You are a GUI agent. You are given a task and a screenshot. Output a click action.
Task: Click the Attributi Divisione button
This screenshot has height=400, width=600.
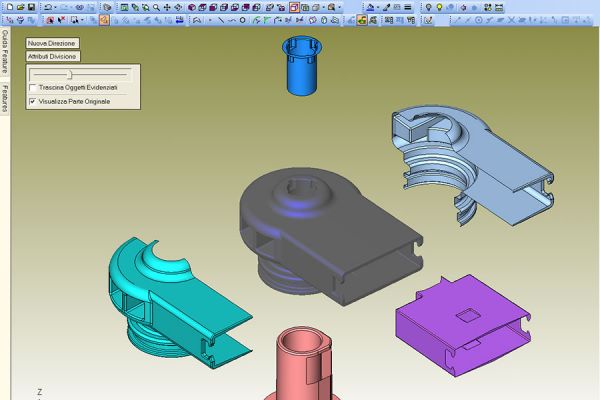coord(53,57)
